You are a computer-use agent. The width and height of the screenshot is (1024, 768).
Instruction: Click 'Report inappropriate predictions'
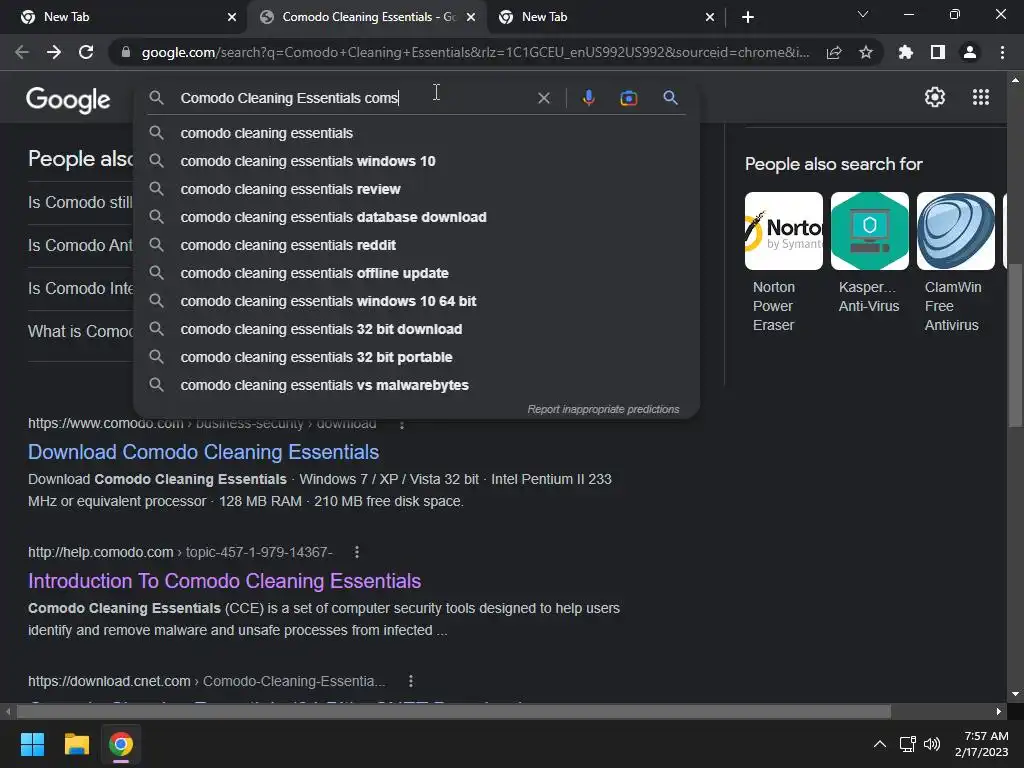coord(603,409)
